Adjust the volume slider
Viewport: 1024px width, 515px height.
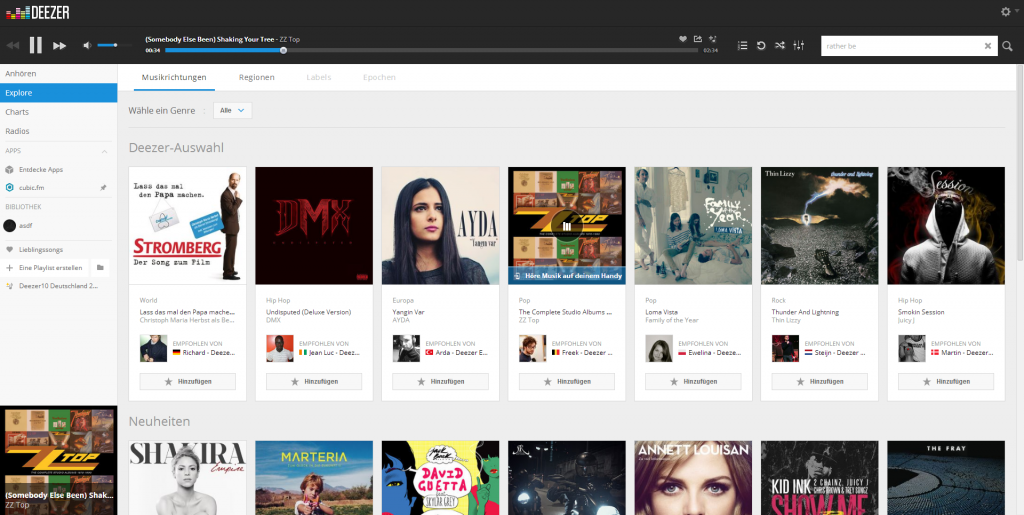tap(114, 45)
